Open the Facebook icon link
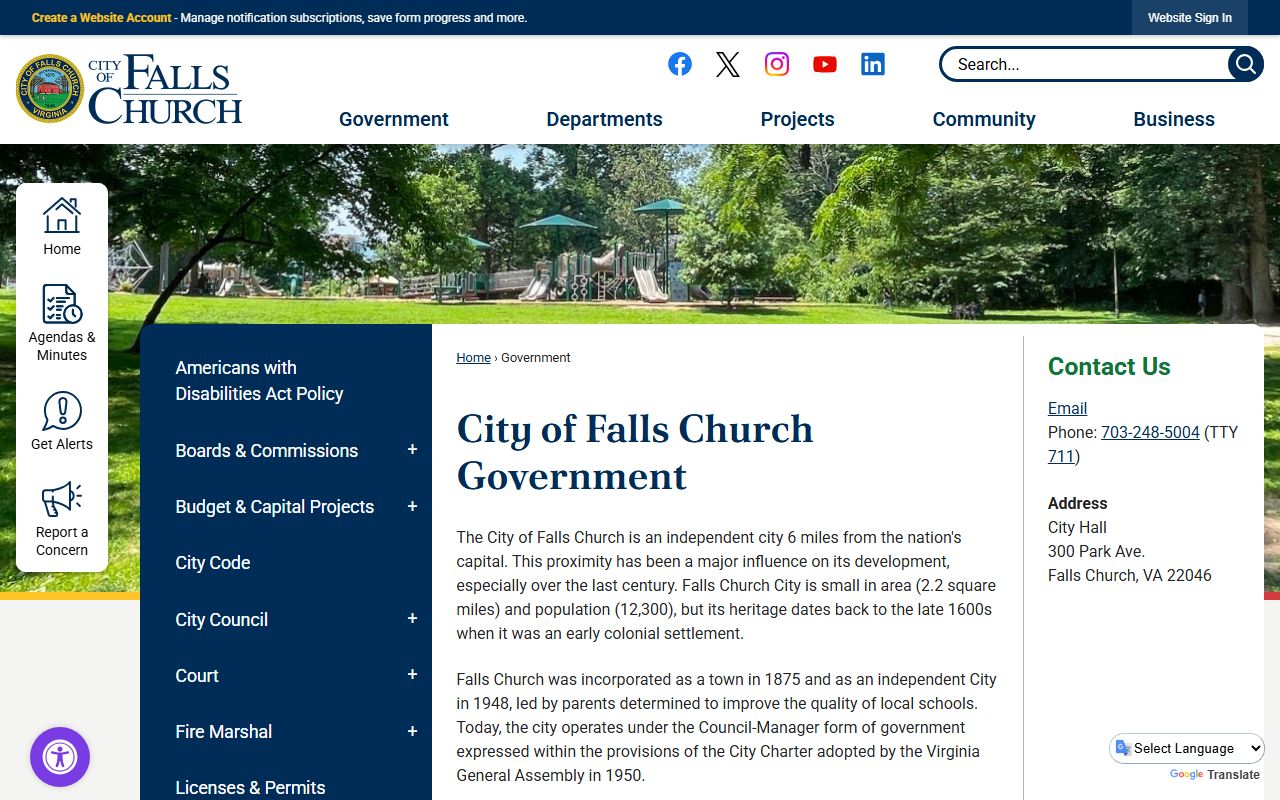The width and height of the screenshot is (1280, 800). [680, 64]
